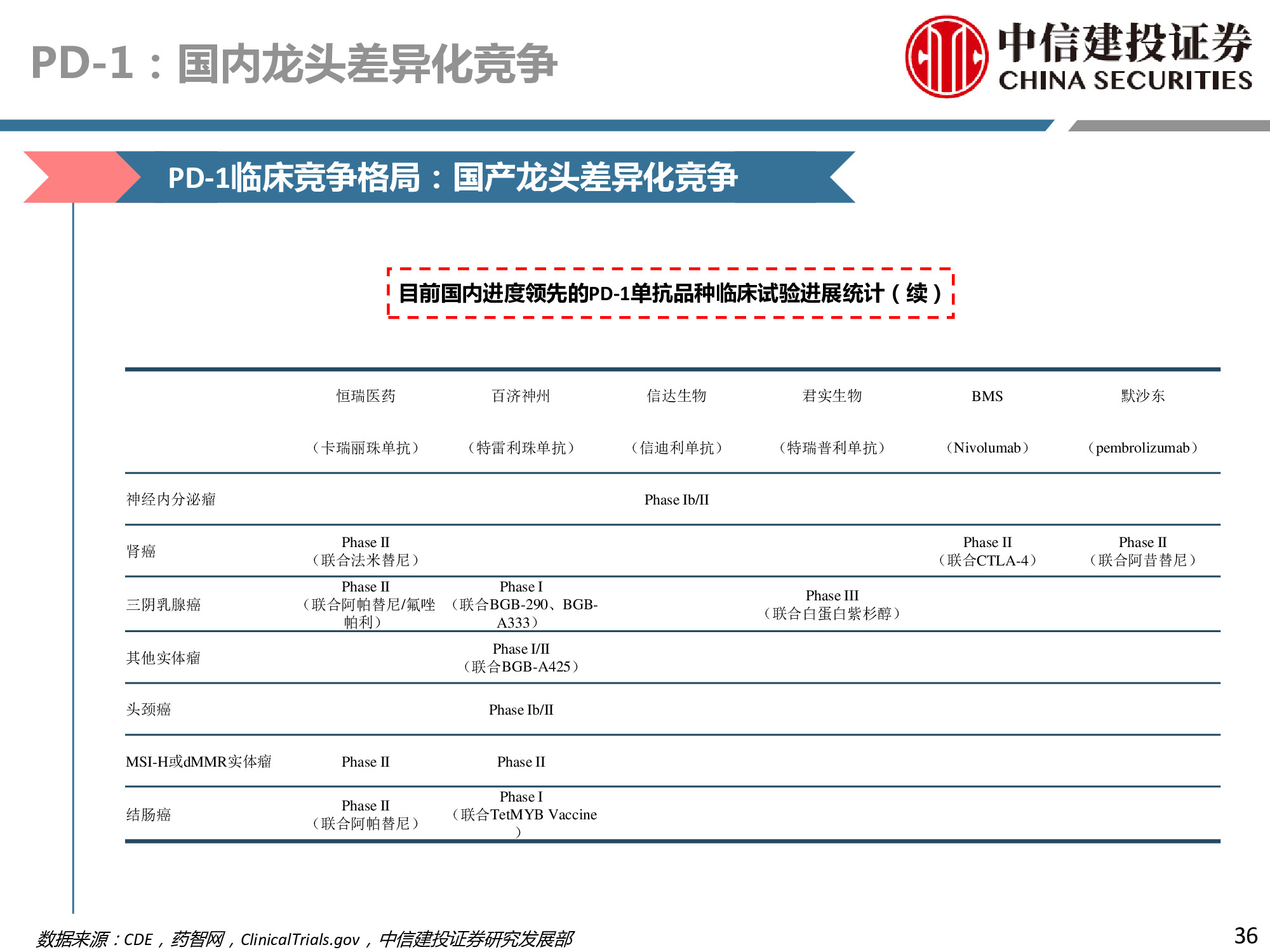This screenshot has width=1270, height=952.
Task: Select the row label '头颈癌'
Action: (x=149, y=710)
